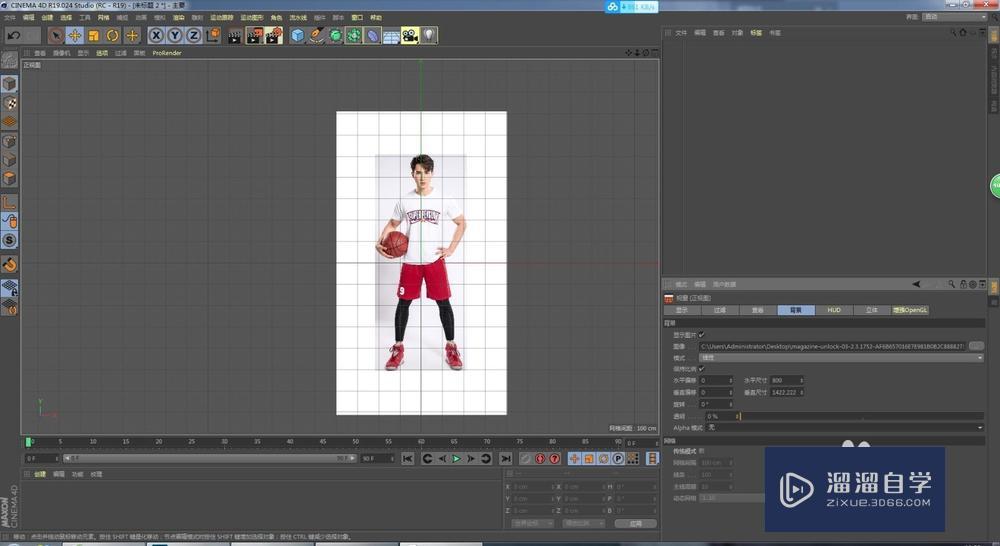This screenshot has width=1000, height=546.
Task: Enable the Axis L-shaped mode icon
Action: click(x=10, y=203)
